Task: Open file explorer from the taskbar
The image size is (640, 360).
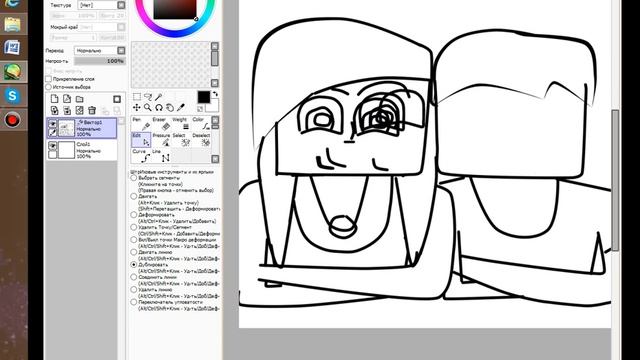Action: [12, 24]
